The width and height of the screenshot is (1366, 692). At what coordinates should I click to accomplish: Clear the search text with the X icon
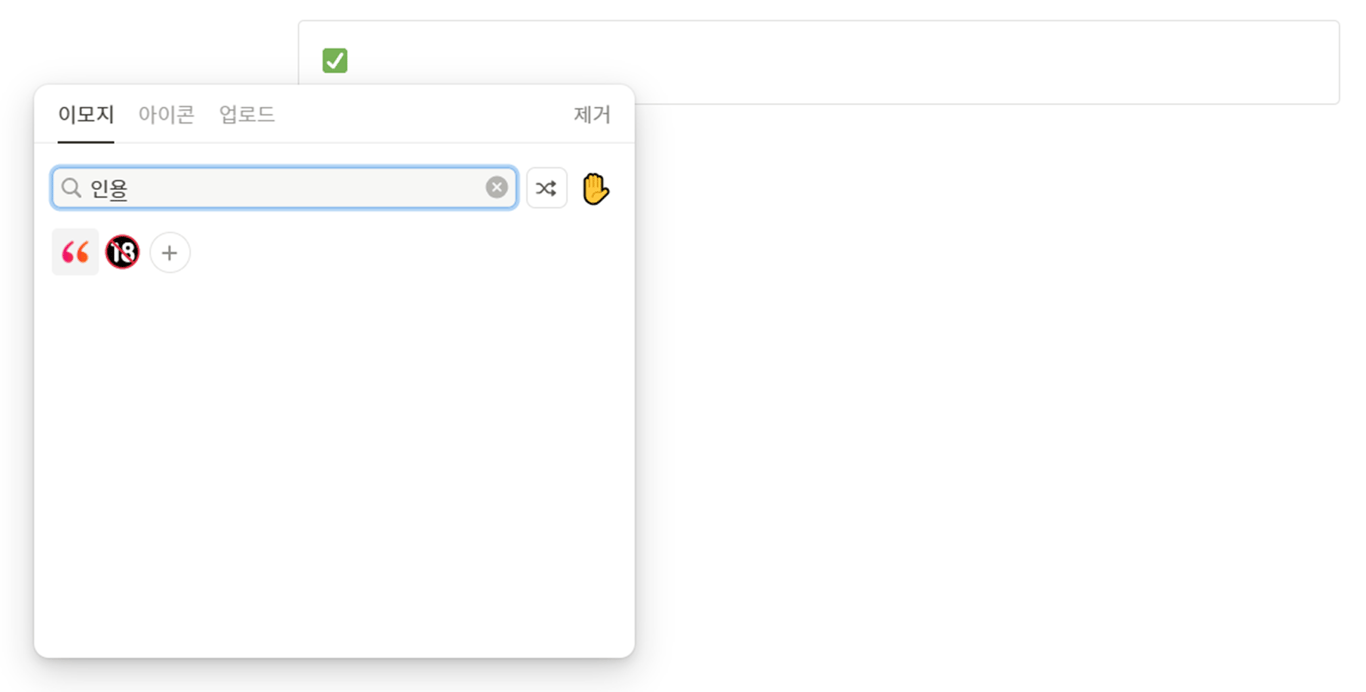(x=497, y=188)
